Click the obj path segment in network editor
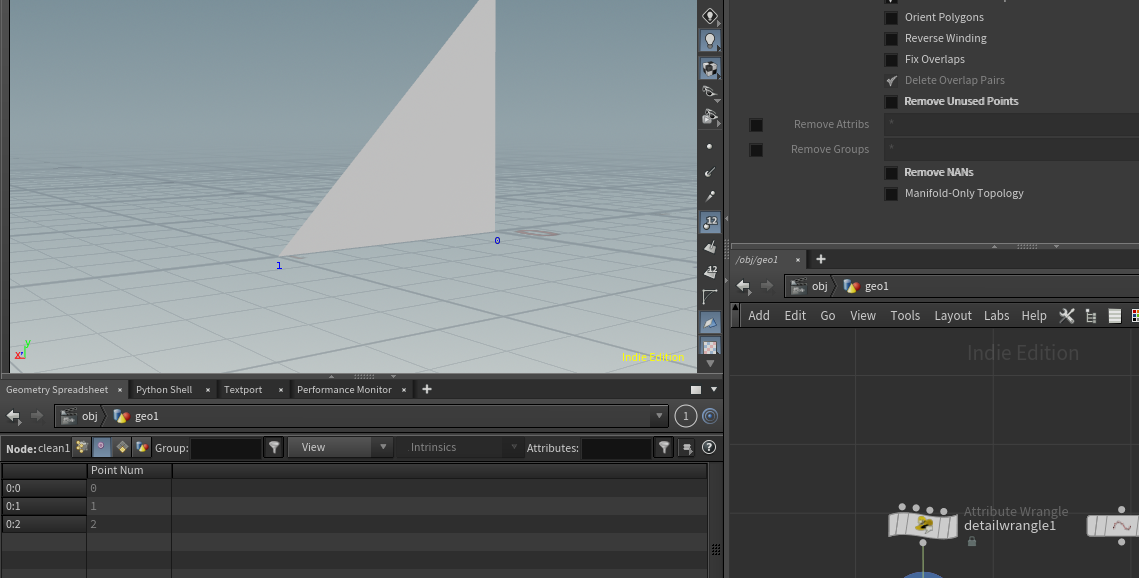Screen dimensions: 1139x578 pyautogui.click(x=819, y=286)
